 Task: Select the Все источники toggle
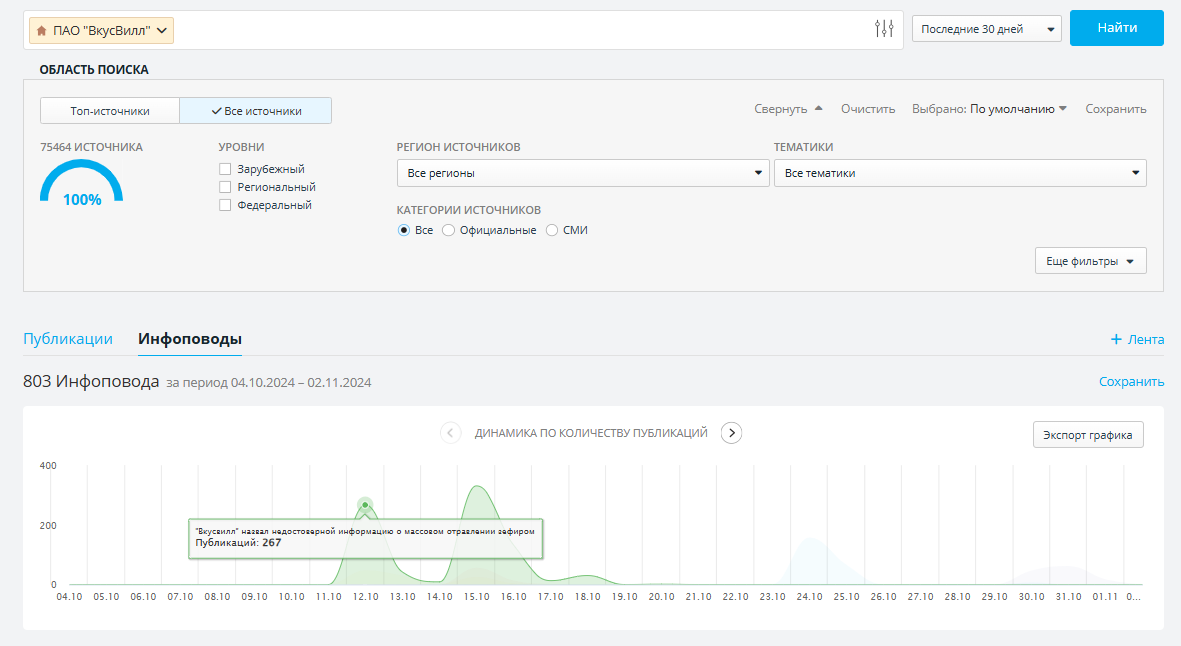[x=255, y=111]
